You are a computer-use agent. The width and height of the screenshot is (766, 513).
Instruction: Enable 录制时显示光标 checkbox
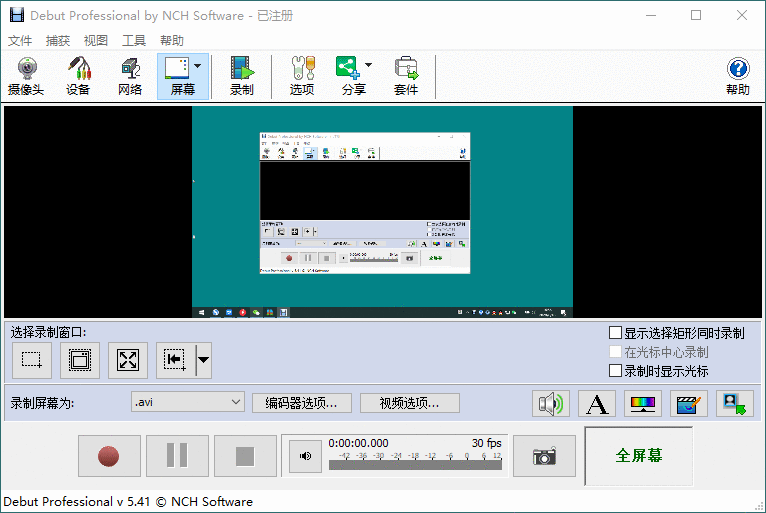[x=615, y=371]
